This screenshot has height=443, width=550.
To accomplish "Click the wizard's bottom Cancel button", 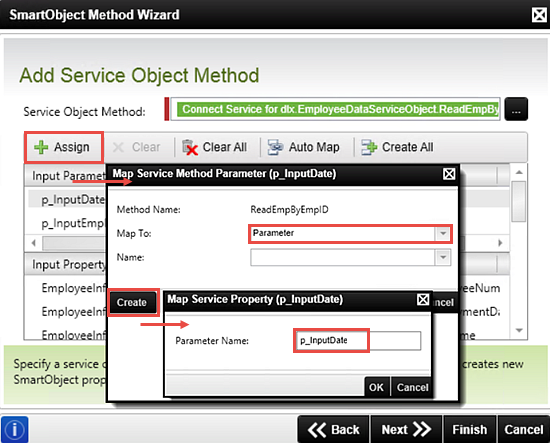I will point(524,429).
